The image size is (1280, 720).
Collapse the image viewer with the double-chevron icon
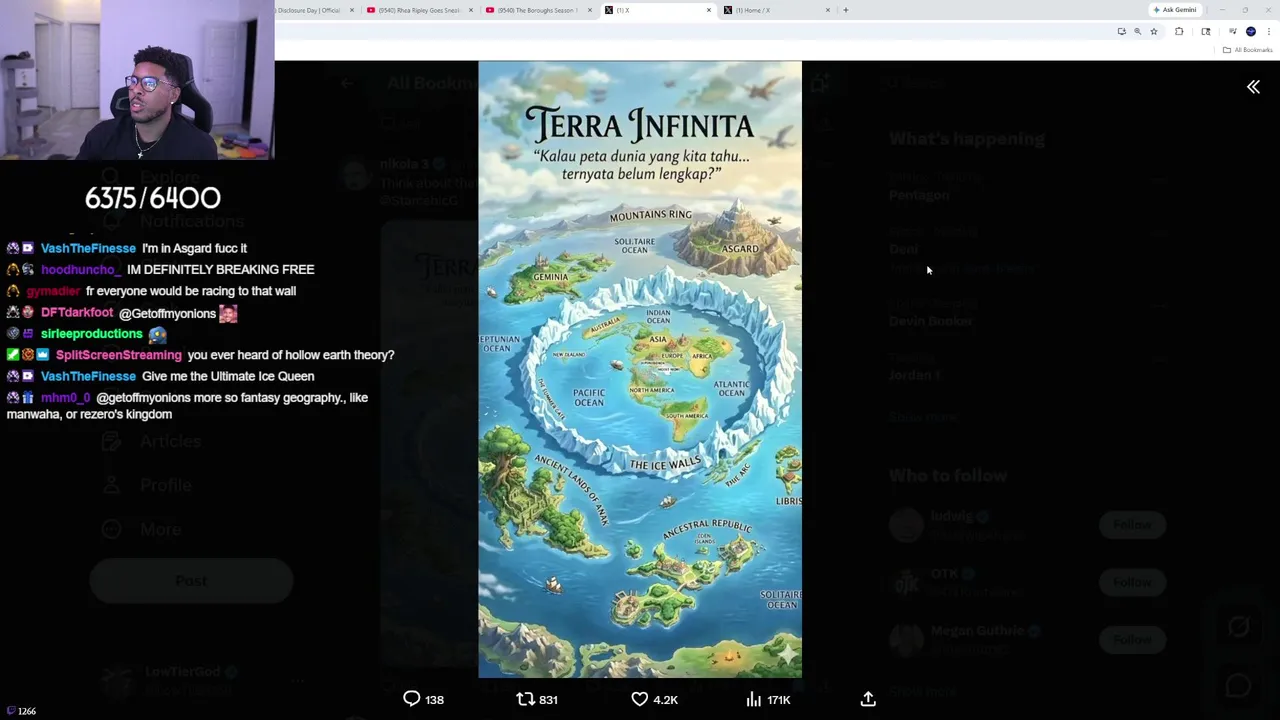click(x=1253, y=87)
